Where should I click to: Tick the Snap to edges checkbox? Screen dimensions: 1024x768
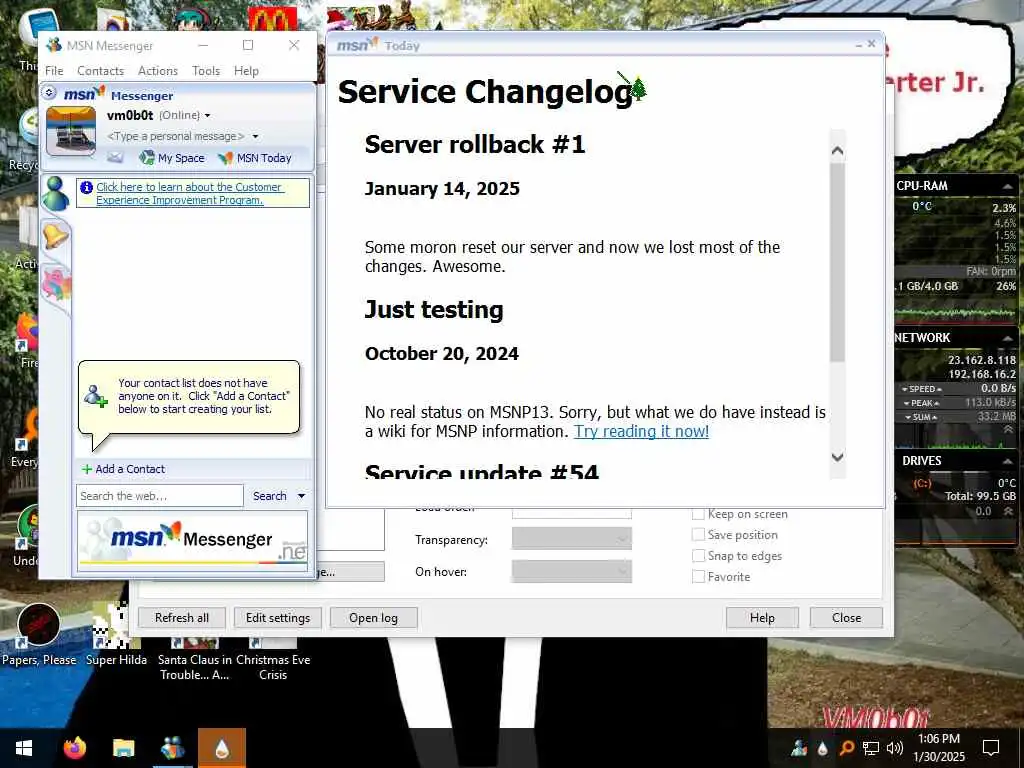click(698, 556)
